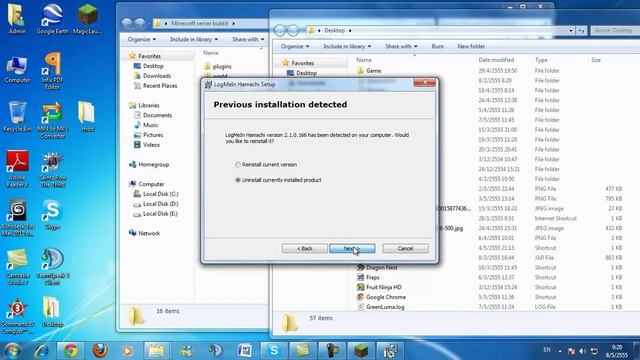Open Google Earth desktop shortcut
The image size is (640, 360).
pos(52,19)
